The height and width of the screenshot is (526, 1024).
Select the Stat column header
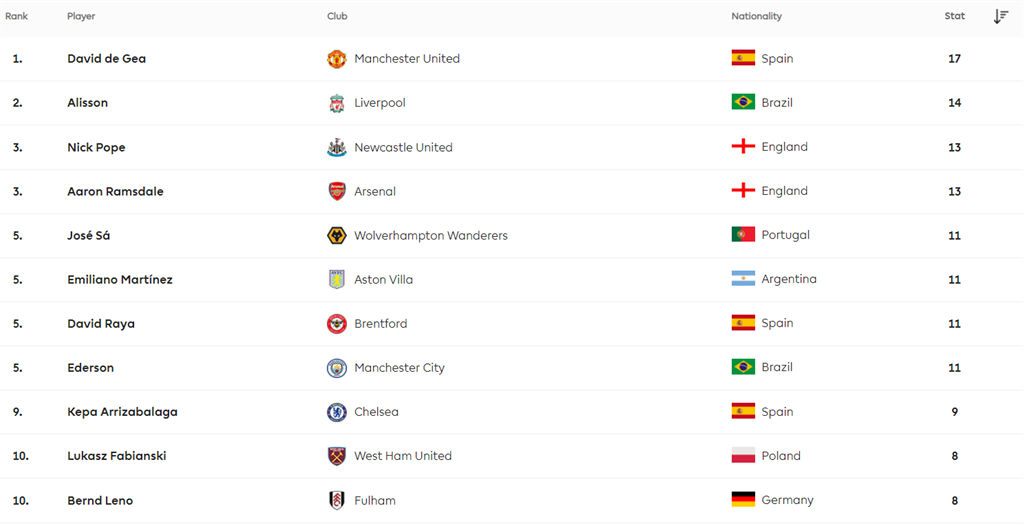[955, 16]
